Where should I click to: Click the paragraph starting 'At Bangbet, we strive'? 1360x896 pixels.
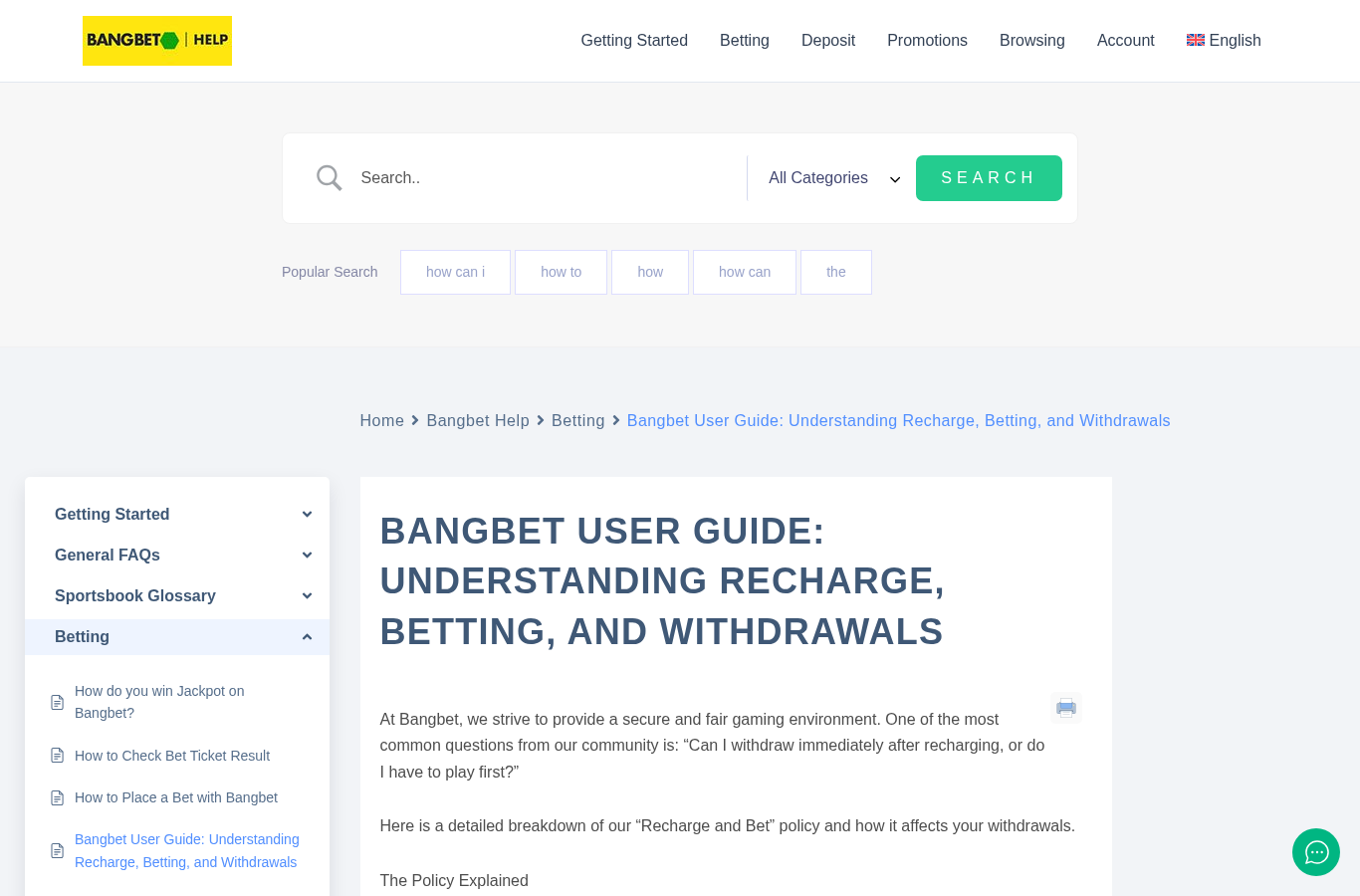713,746
